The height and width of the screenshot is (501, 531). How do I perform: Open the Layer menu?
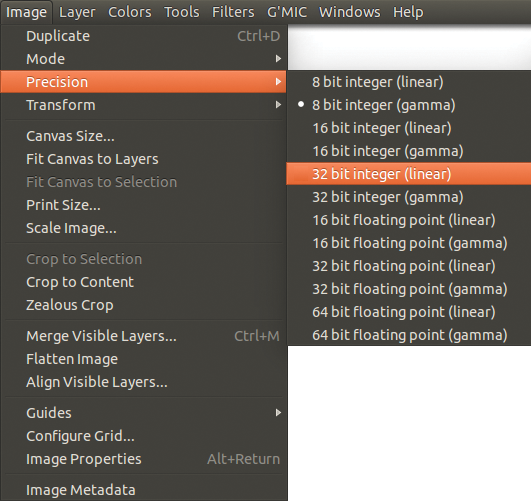pos(77,12)
